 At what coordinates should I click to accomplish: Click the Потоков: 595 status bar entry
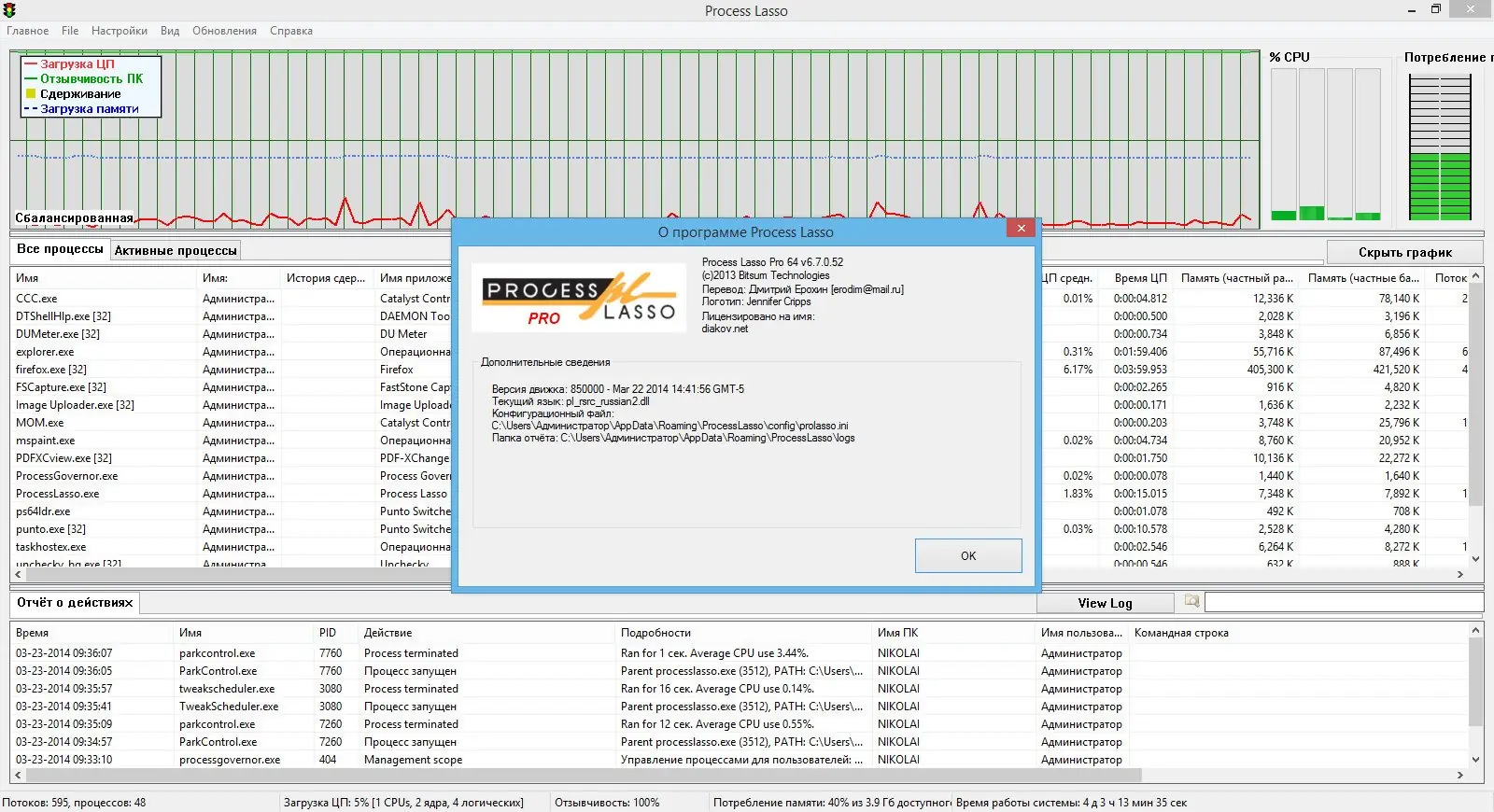pyautogui.click(x=74, y=803)
